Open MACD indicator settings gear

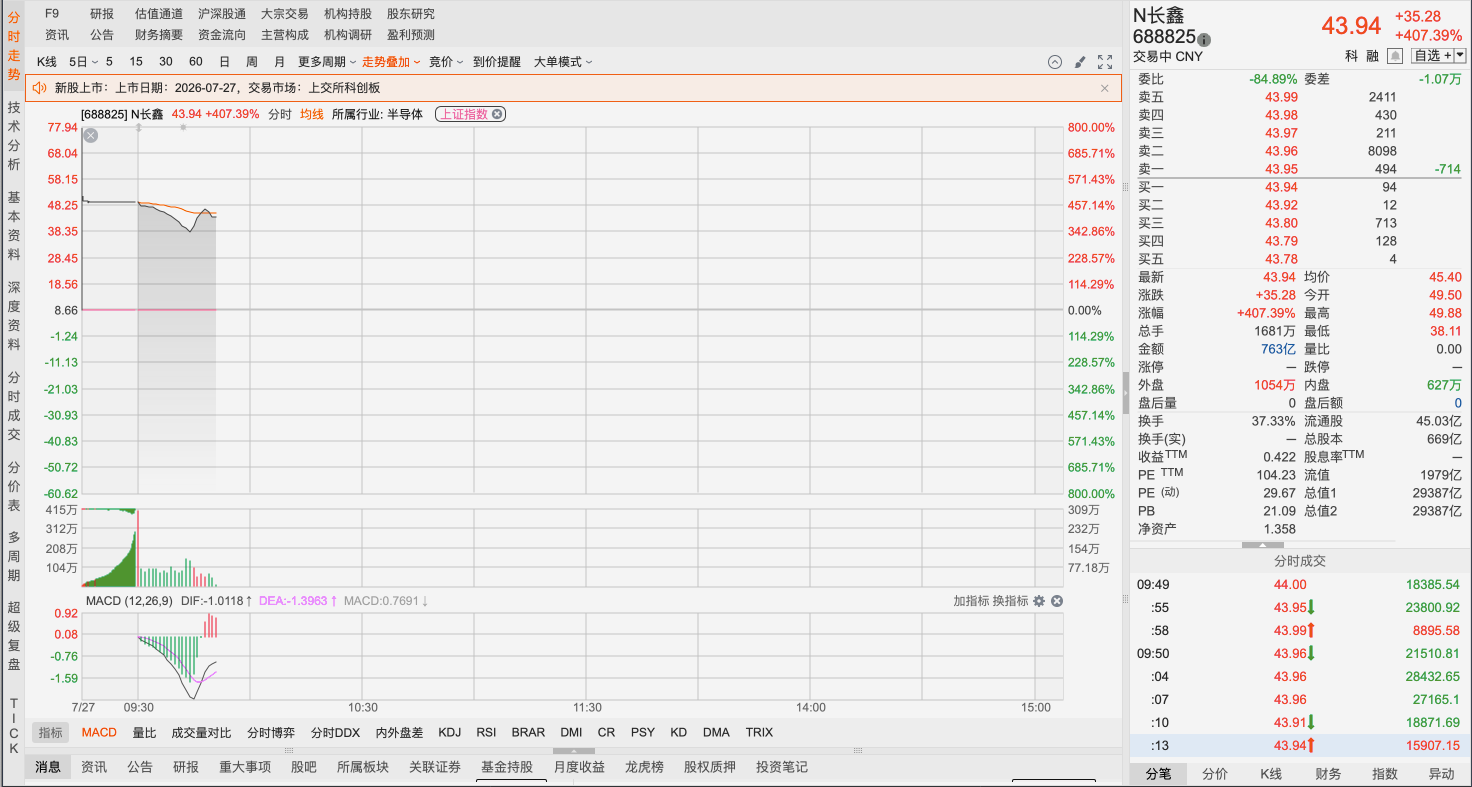1039,601
